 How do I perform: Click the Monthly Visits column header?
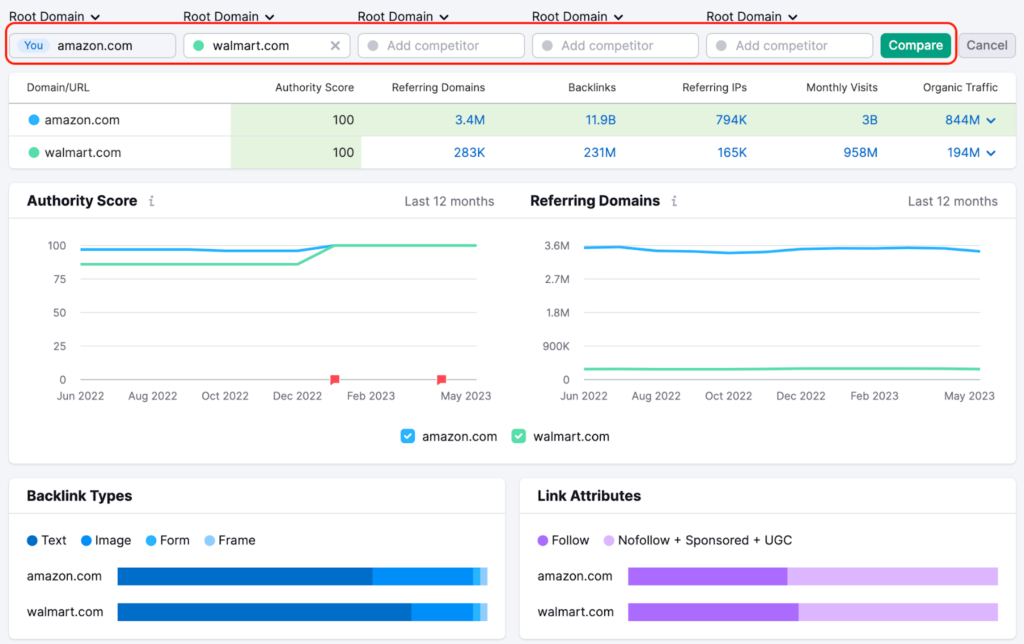coord(842,88)
